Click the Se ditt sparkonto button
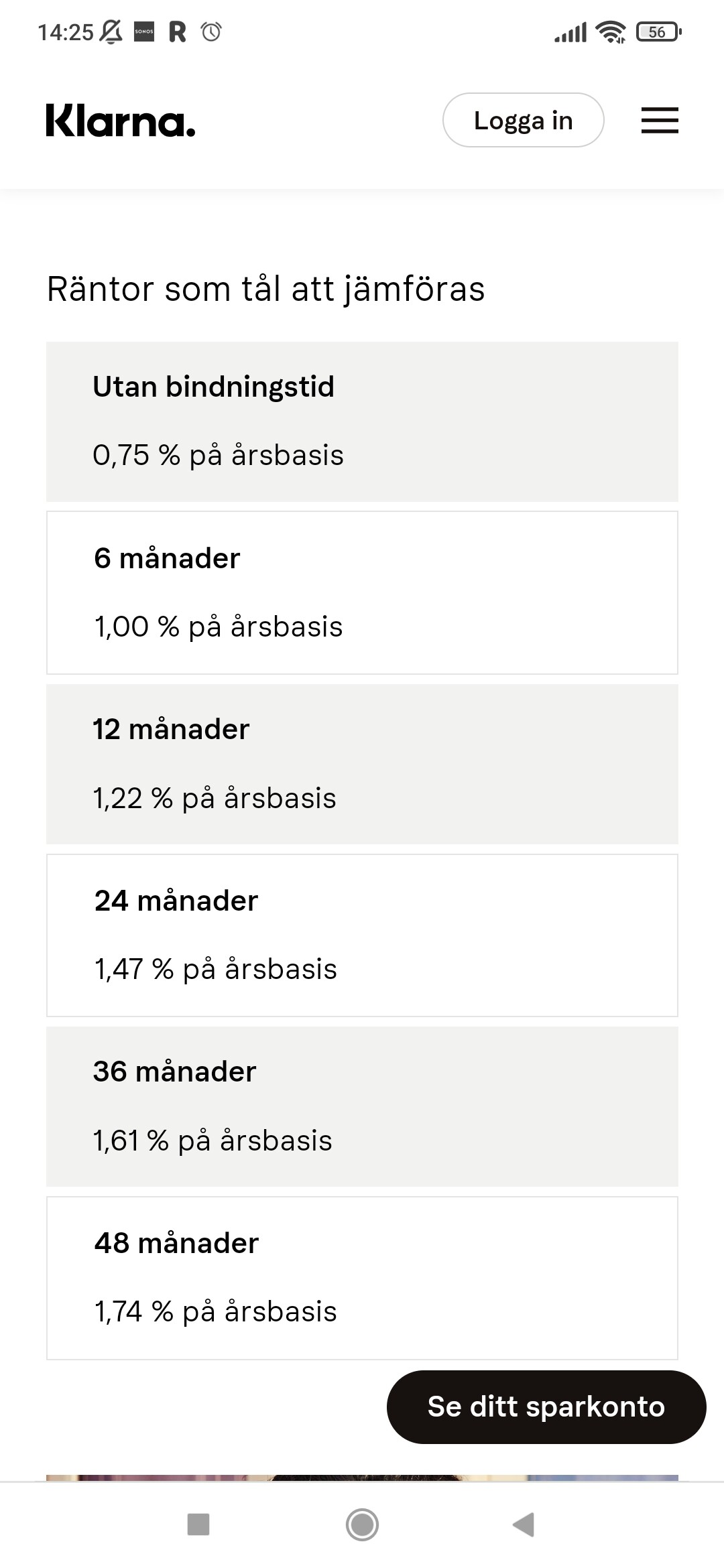 pyautogui.click(x=546, y=1407)
